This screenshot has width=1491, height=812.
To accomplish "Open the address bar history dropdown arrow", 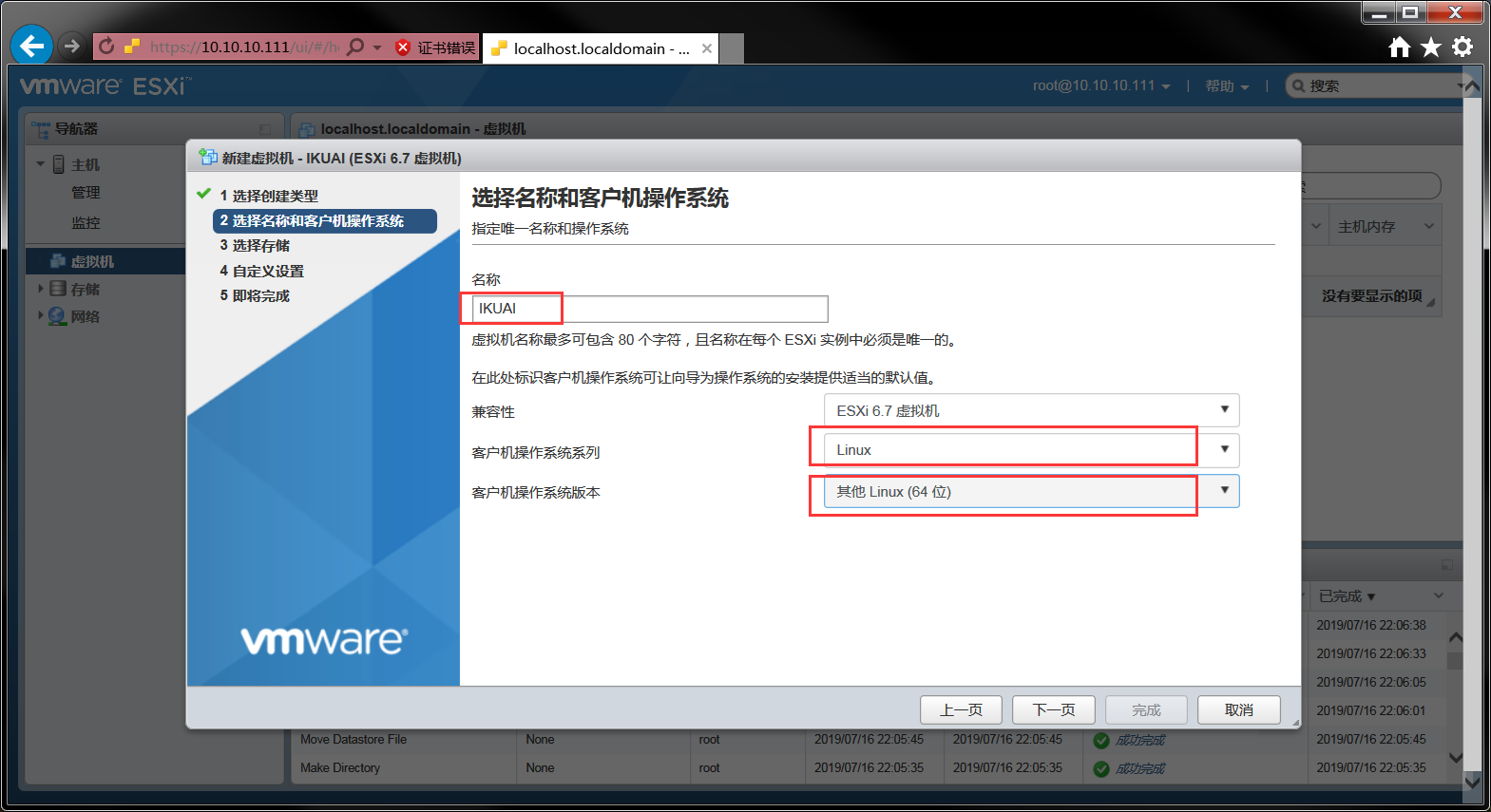I will pyautogui.click(x=377, y=47).
